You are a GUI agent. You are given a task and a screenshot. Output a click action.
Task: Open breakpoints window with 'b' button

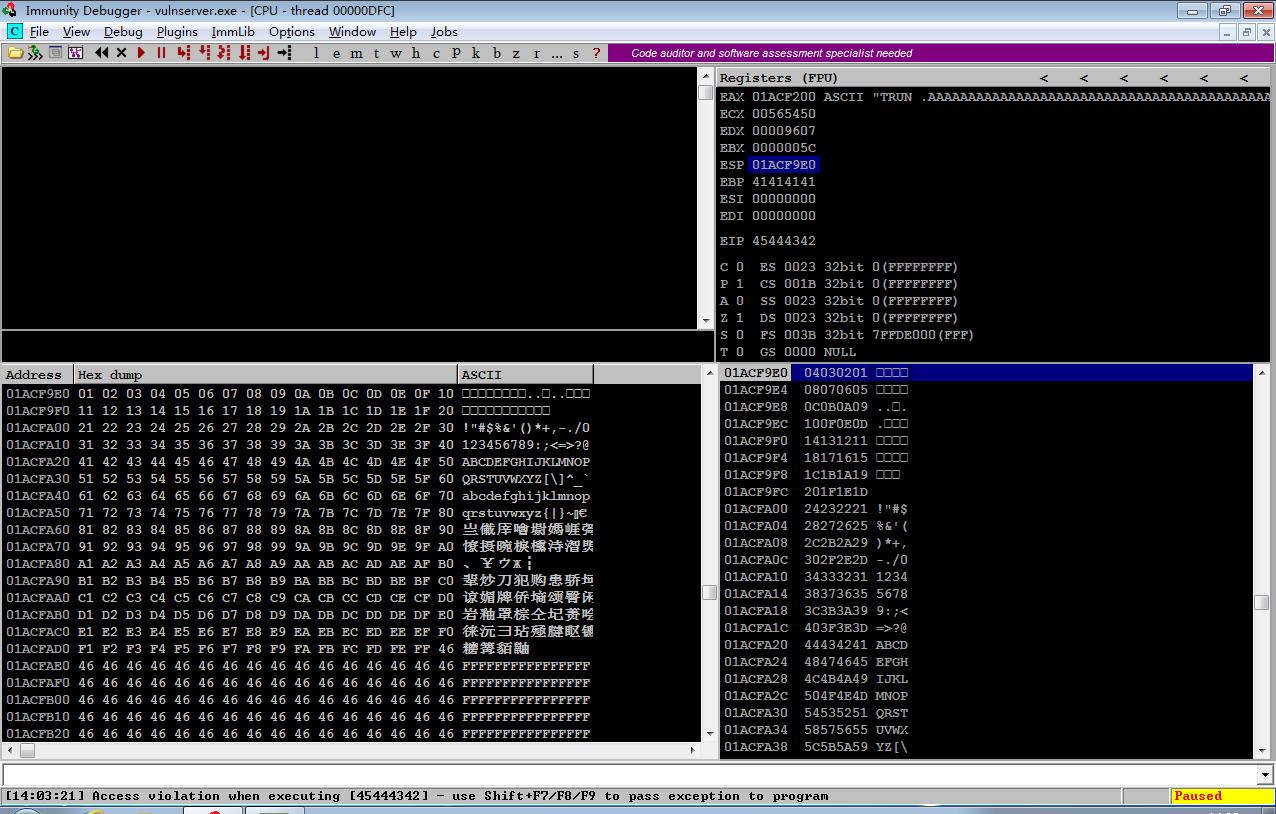click(x=497, y=53)
